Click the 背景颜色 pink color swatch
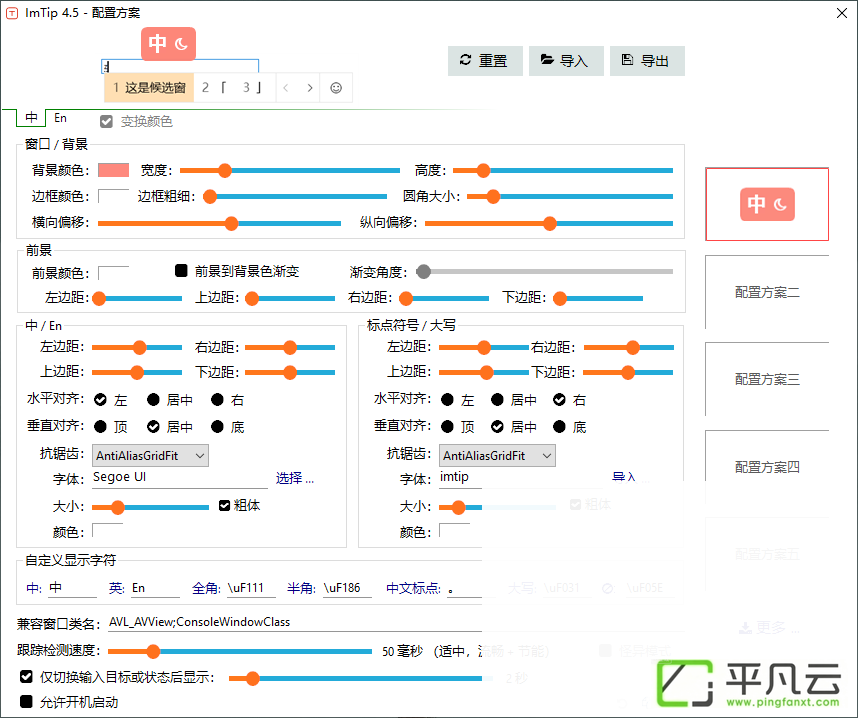The width and height of the screenshot is (858, 718). click(x=113, y=170)
